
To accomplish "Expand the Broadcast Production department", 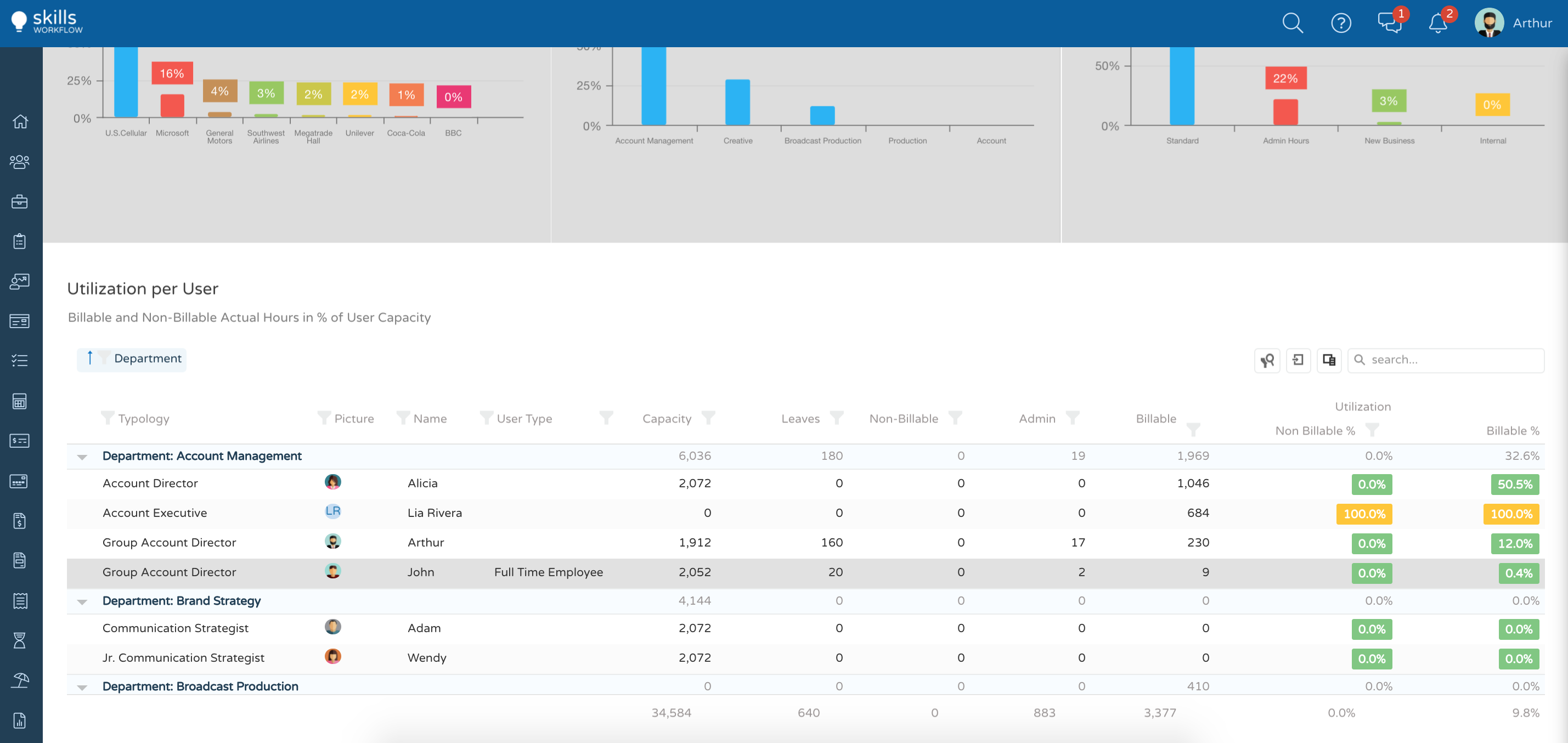I will tap(83, 686).
